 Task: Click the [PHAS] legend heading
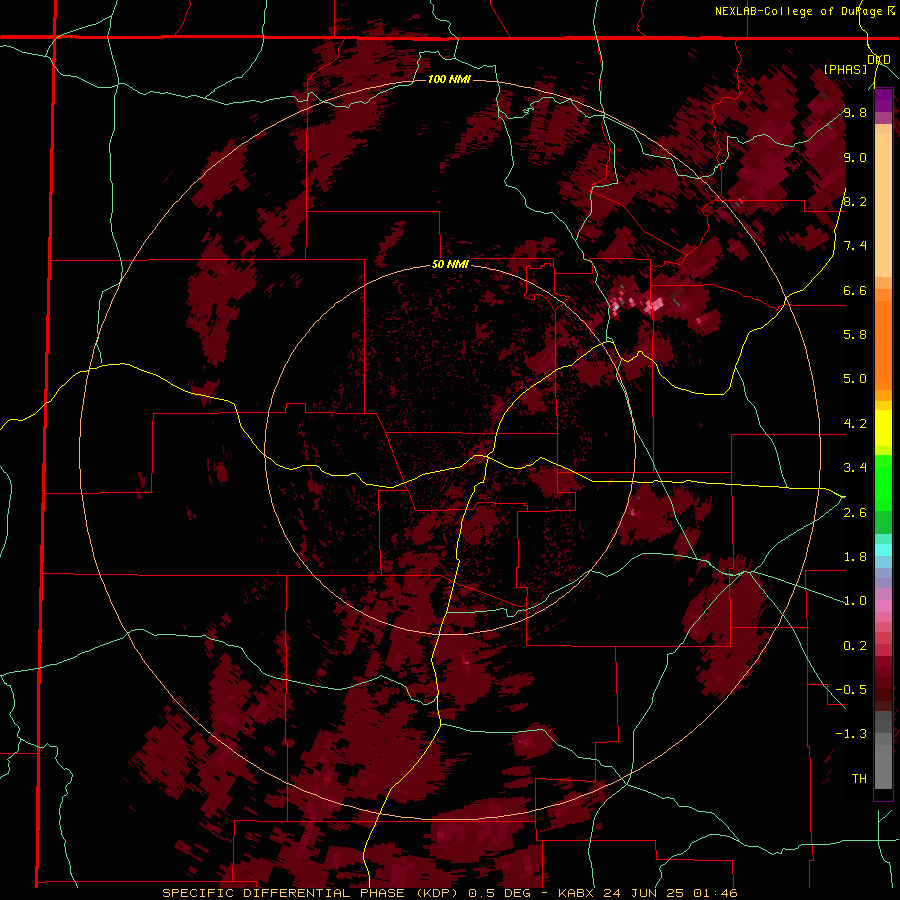point(845,70)
